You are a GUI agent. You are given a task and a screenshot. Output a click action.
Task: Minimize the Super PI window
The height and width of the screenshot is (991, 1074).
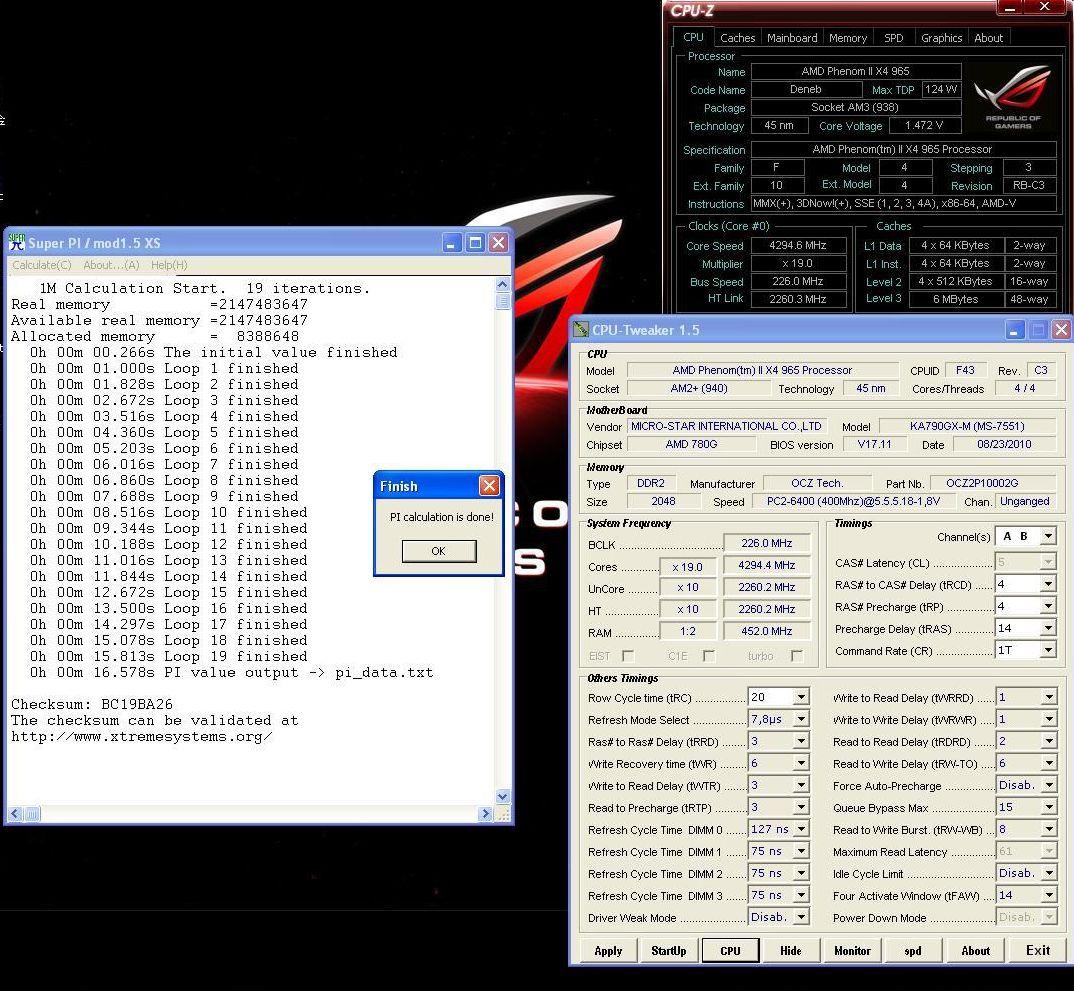coord(451,242)
